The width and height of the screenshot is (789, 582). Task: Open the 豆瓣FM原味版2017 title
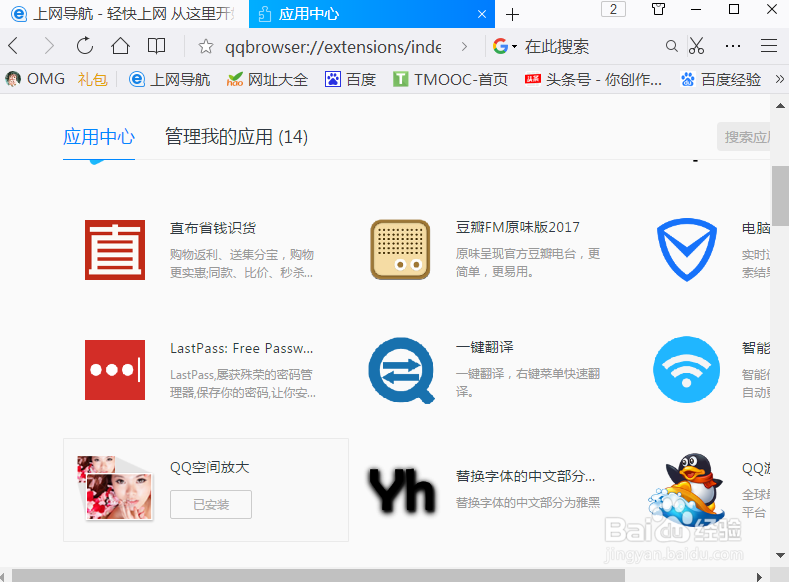(517, 227)
